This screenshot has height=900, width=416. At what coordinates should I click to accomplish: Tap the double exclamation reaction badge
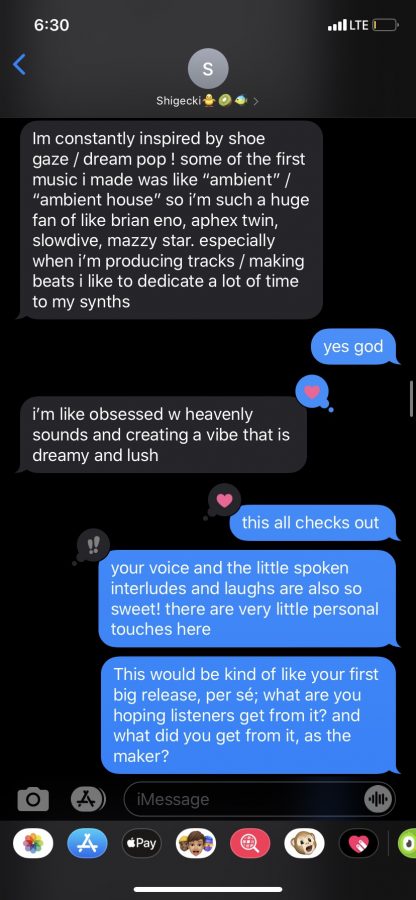click(x=93, y=544)
